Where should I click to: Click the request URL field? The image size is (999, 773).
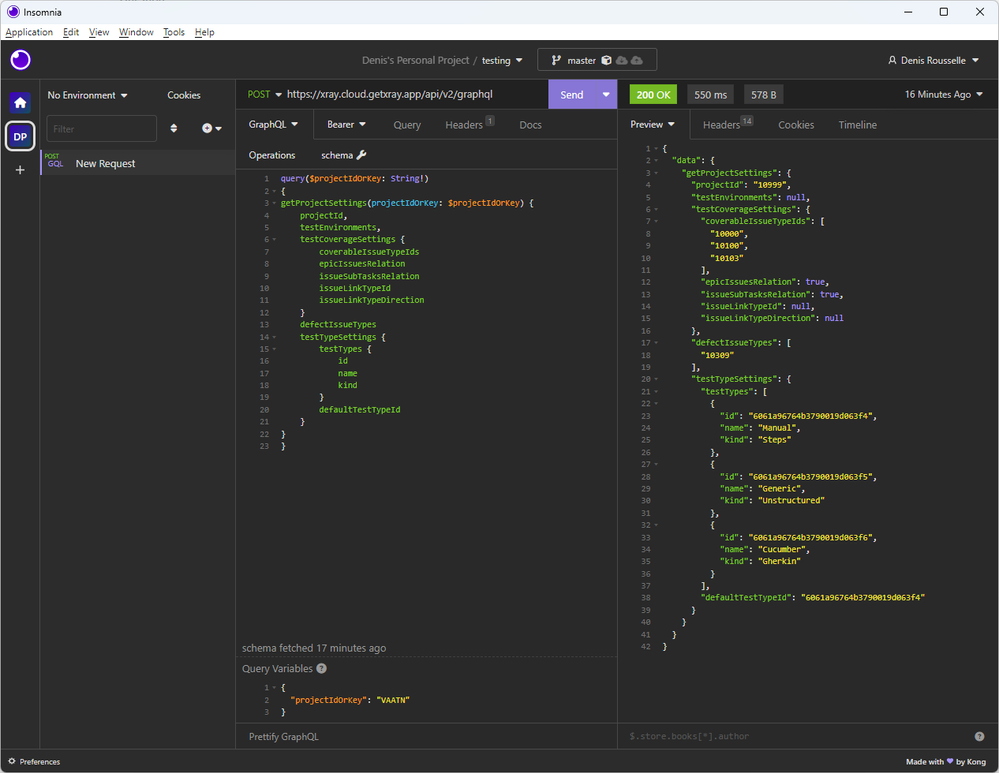pyautogui.click(x=414, y=94)
